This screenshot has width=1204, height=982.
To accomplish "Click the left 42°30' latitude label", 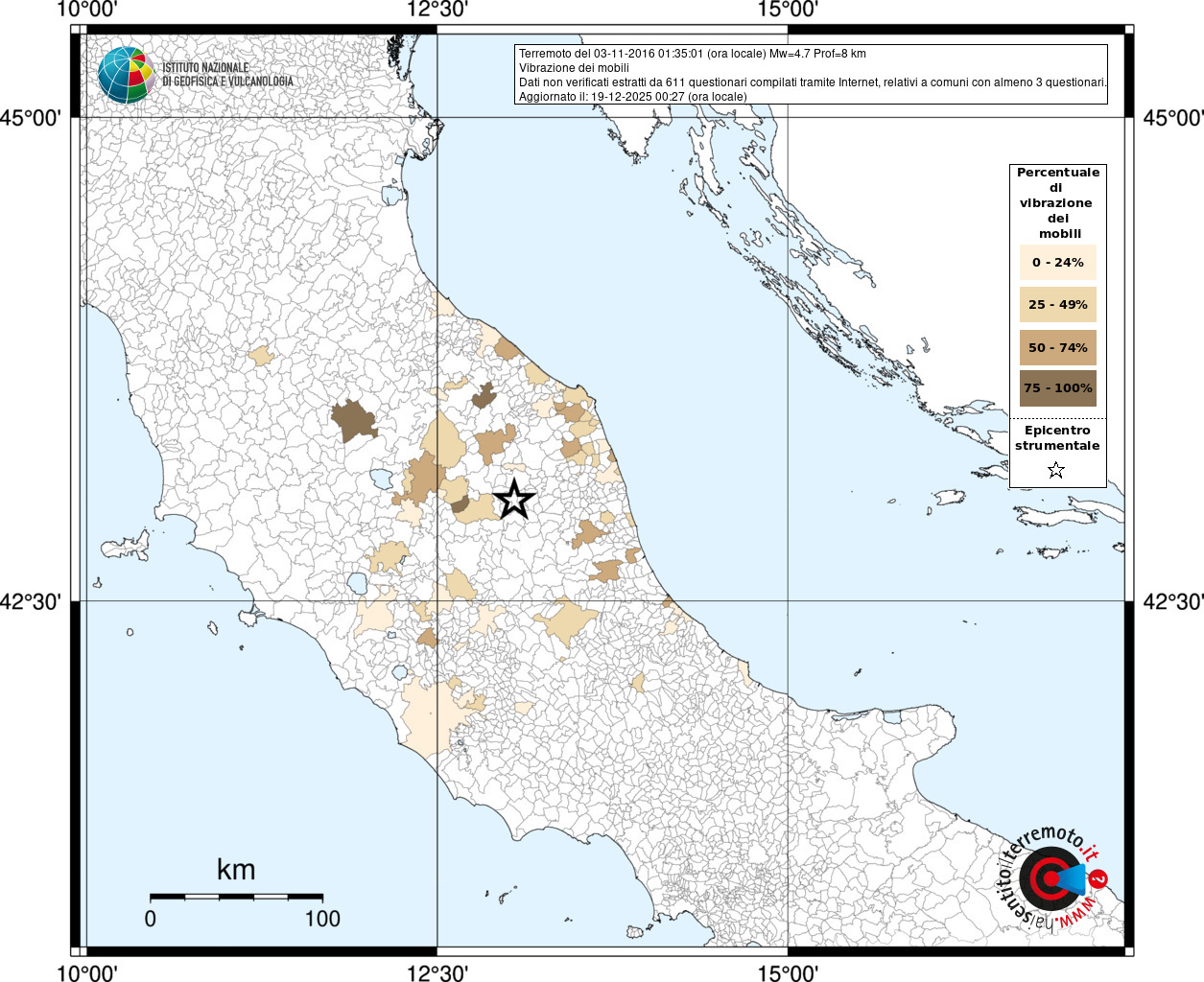I will point(31,601).
